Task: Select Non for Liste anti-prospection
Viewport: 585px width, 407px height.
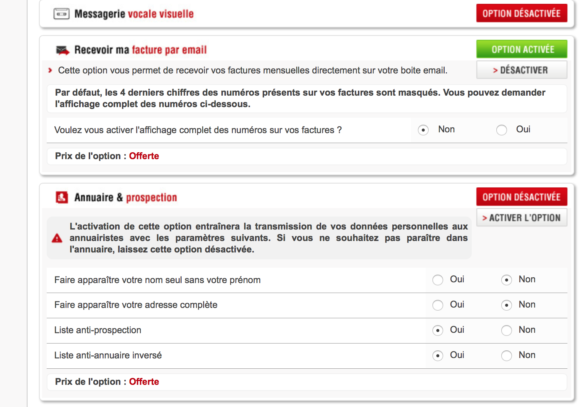Action: [x=506, y=331]
